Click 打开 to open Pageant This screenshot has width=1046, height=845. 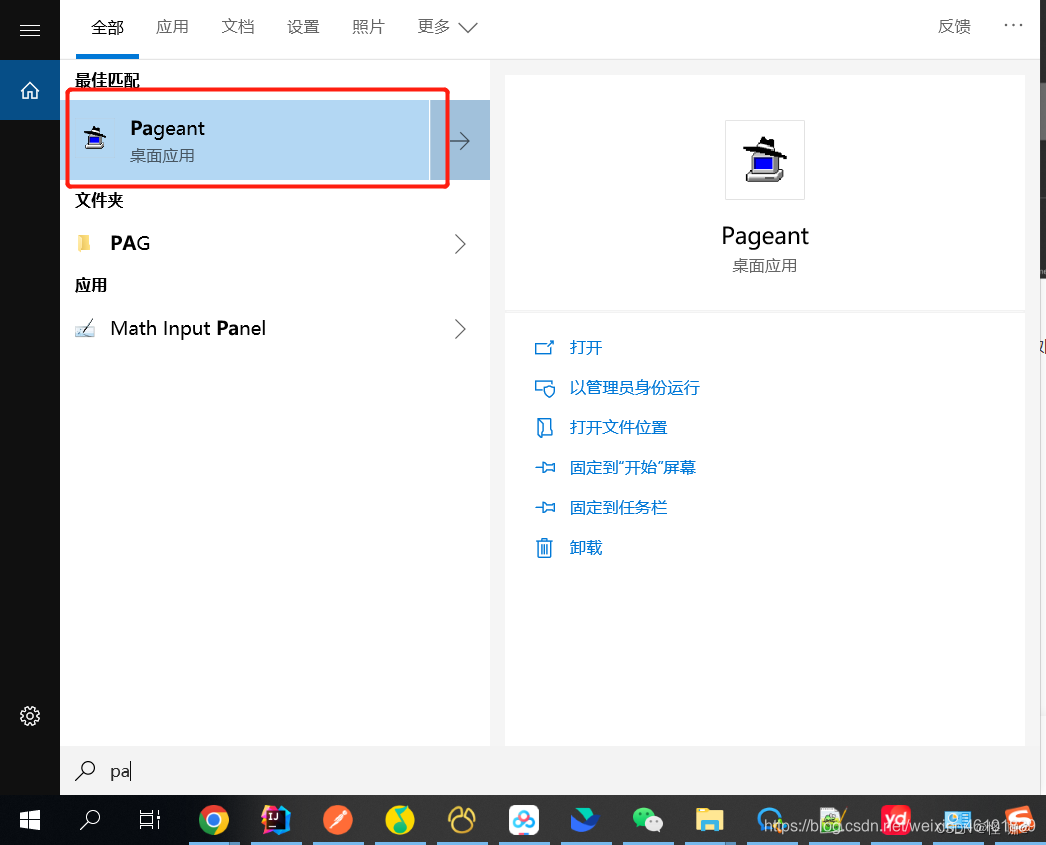pos(586,347)
